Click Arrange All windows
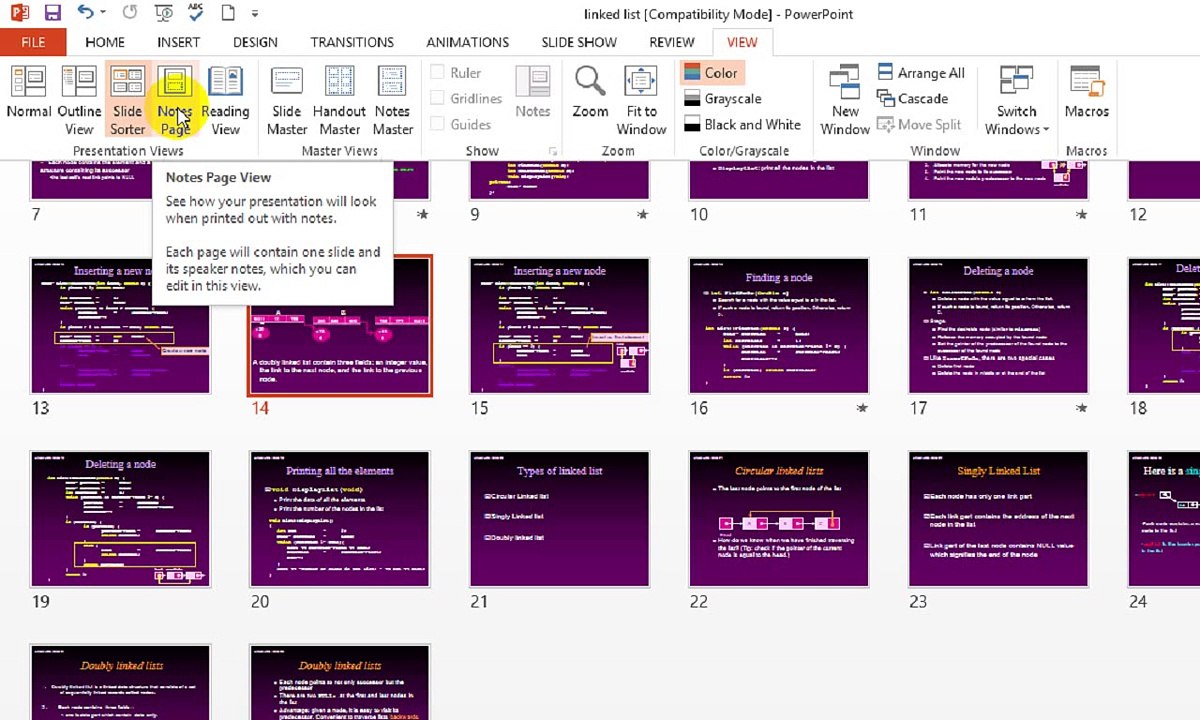Image resolution: width=1200 pixels, height=720 pixels. [921, 73]
